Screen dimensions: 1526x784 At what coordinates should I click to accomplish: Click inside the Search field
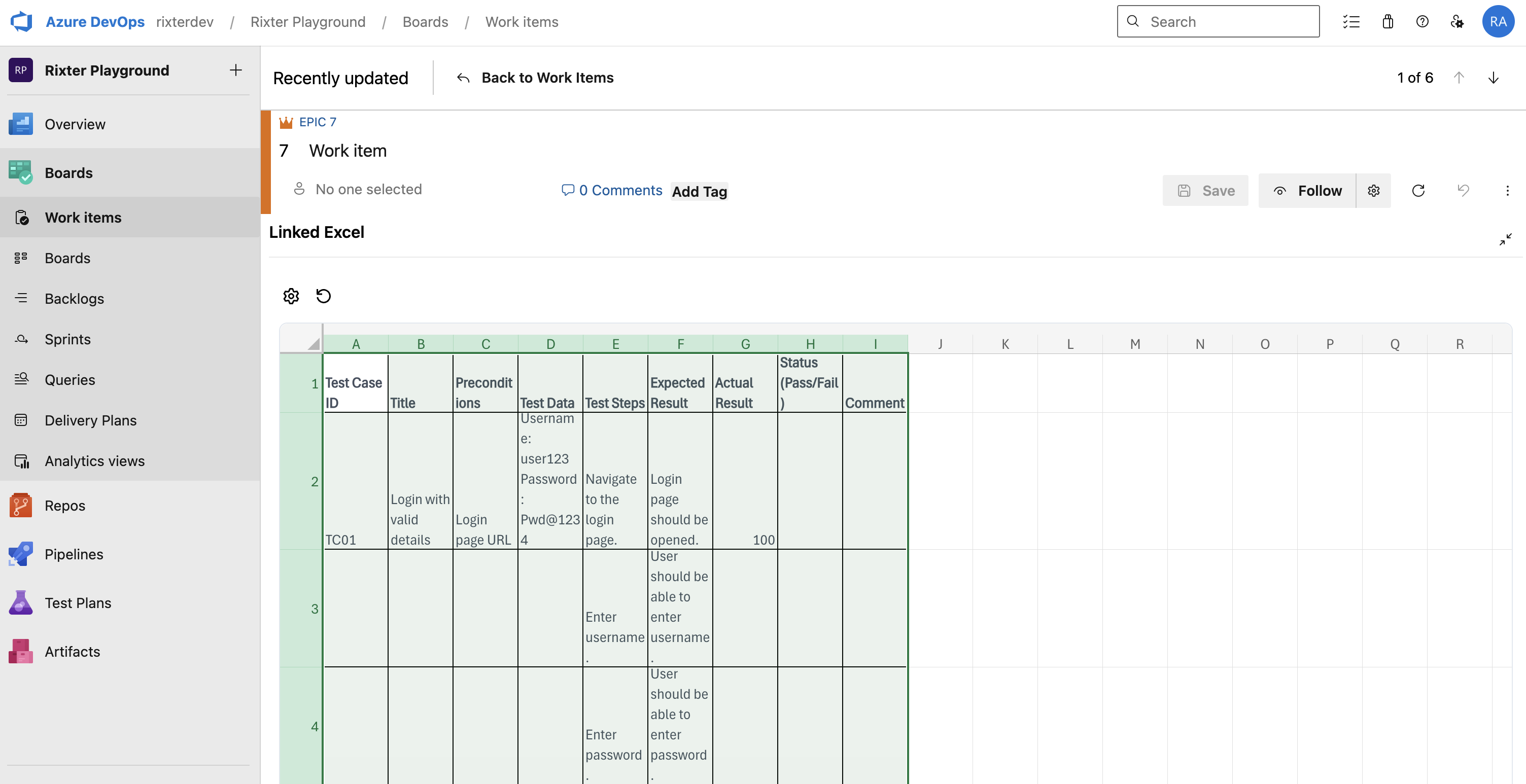coord(1218,21)
